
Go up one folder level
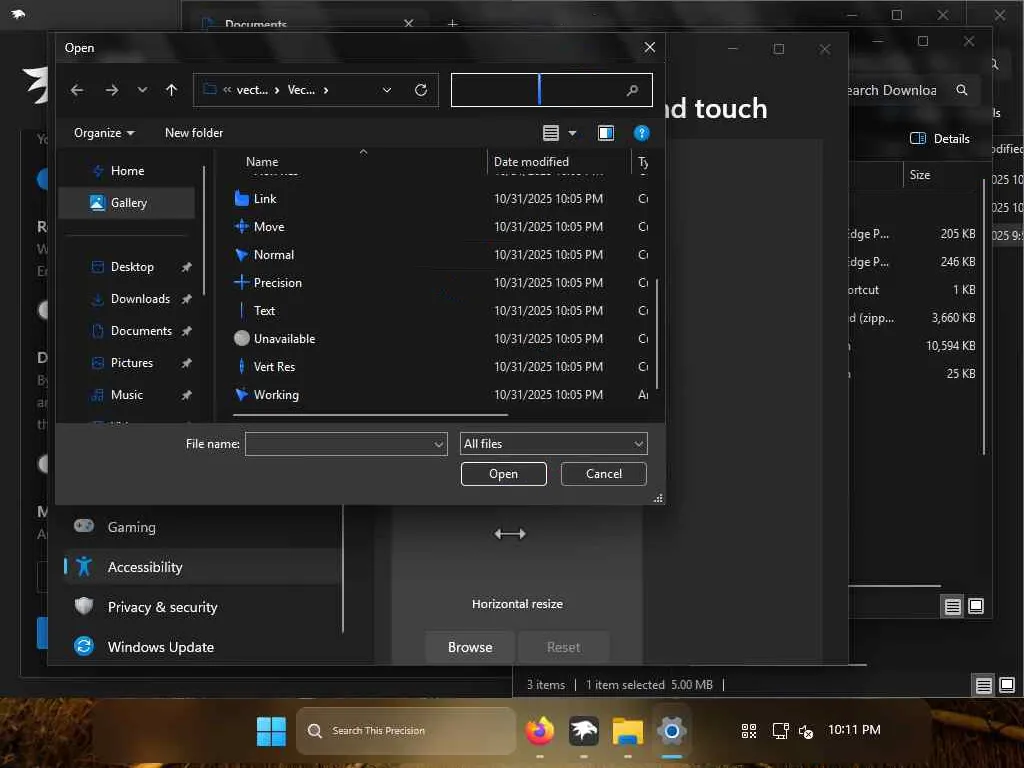coord(171,90)
